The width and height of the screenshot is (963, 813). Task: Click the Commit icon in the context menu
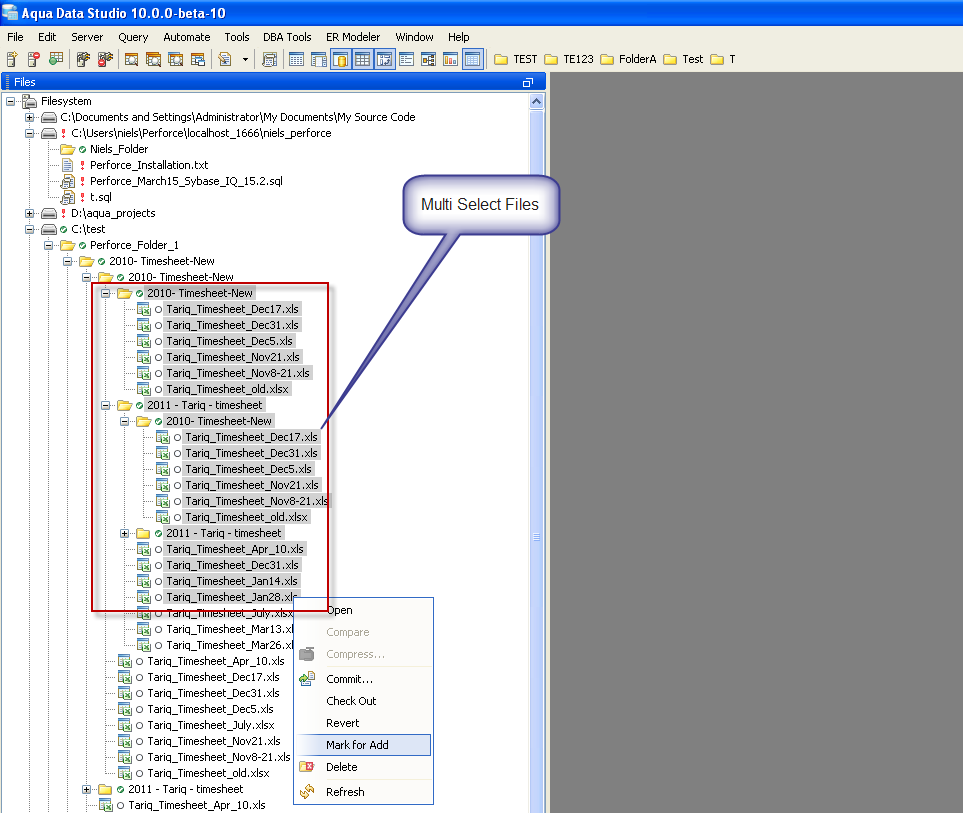tap(307, 679)
